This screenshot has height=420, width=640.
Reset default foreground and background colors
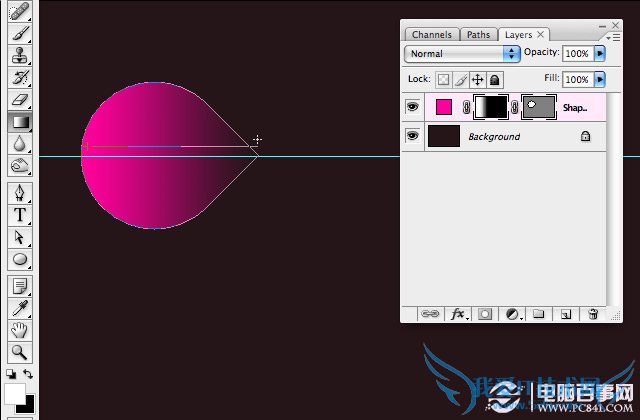point(11,373)
